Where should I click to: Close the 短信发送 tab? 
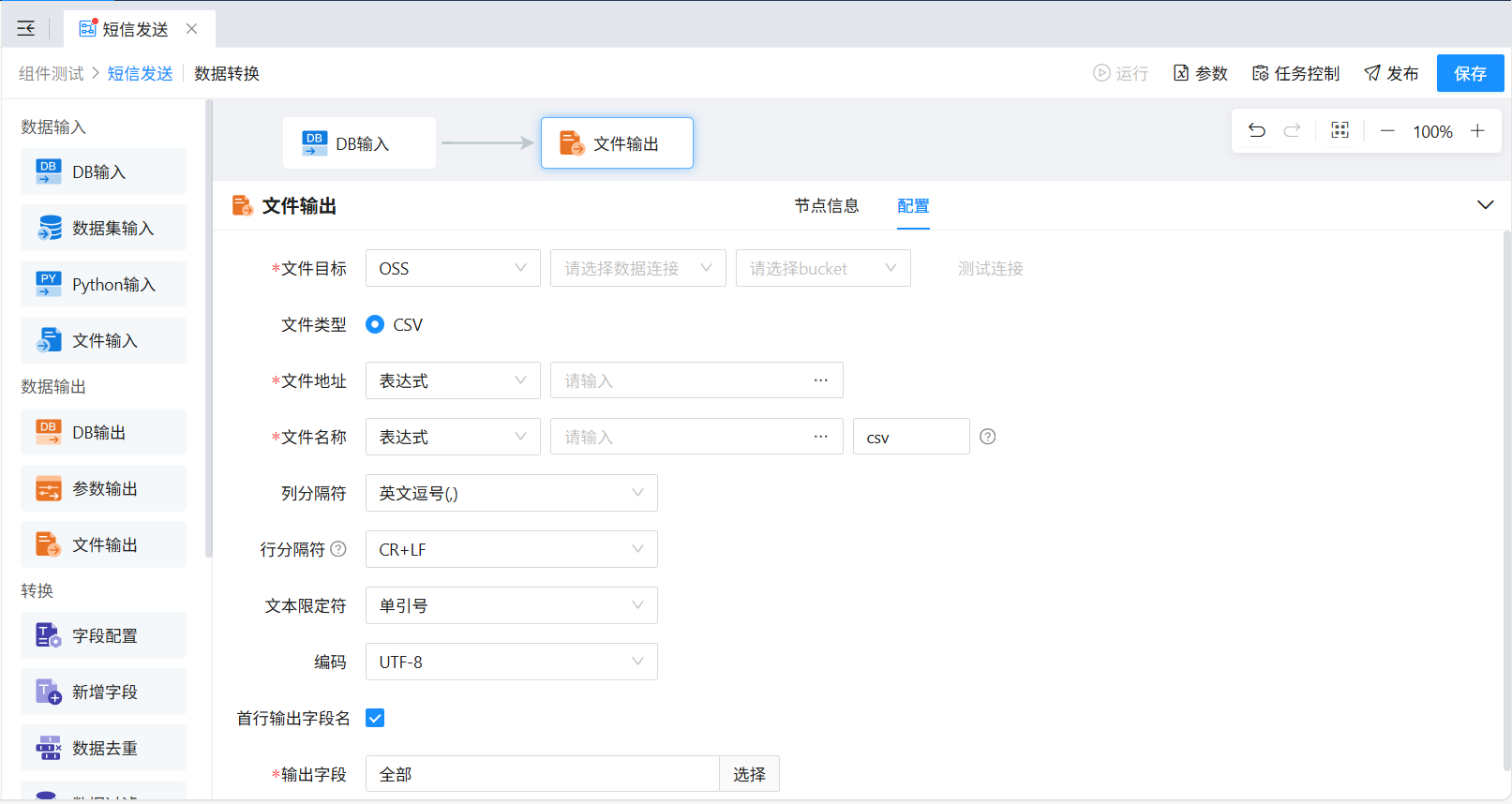[192, 29]
